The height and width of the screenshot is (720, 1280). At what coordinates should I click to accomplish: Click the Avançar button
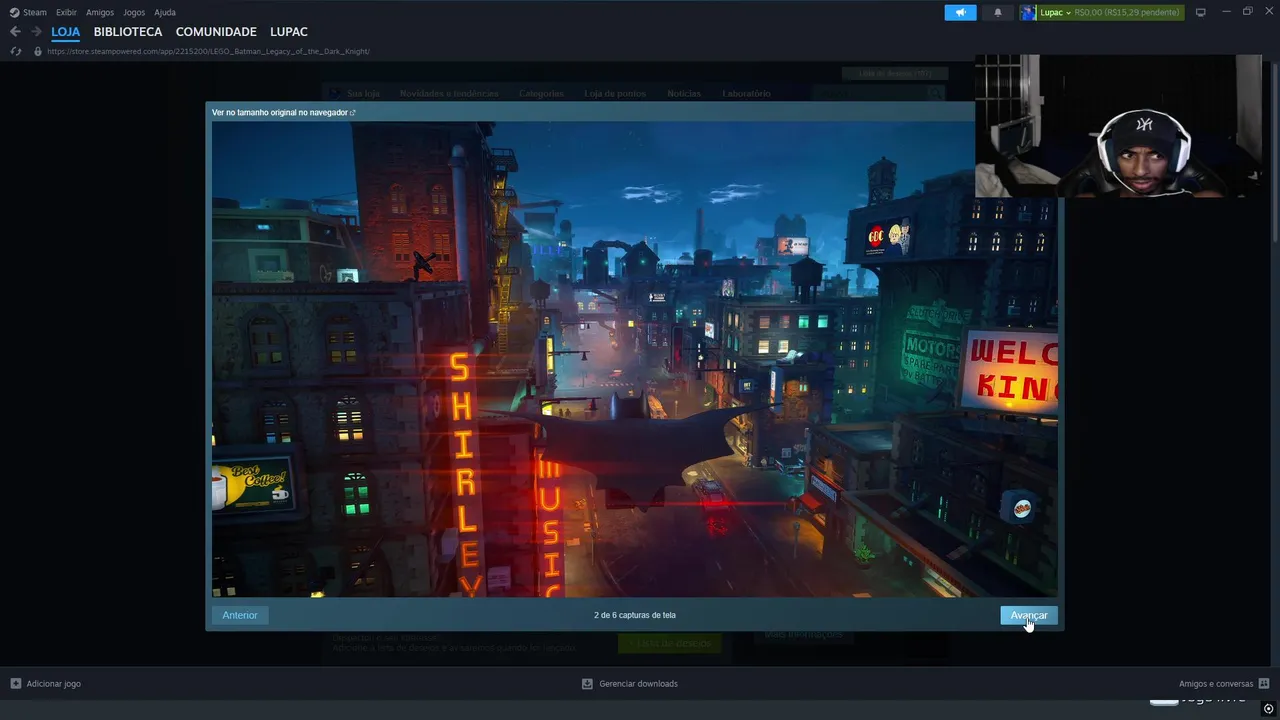coord(1029,615)
